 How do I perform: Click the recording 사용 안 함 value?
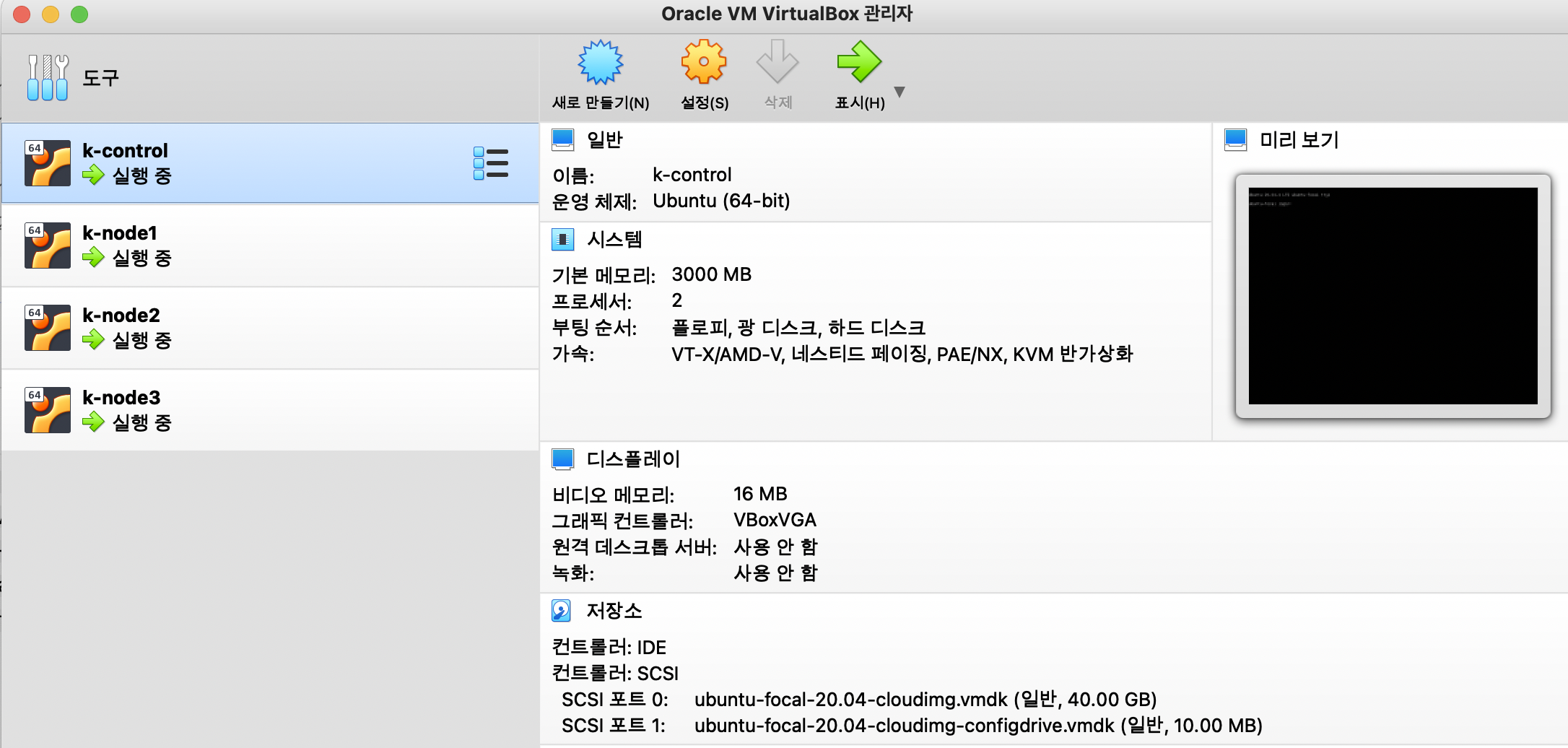(x=775, y=573)
